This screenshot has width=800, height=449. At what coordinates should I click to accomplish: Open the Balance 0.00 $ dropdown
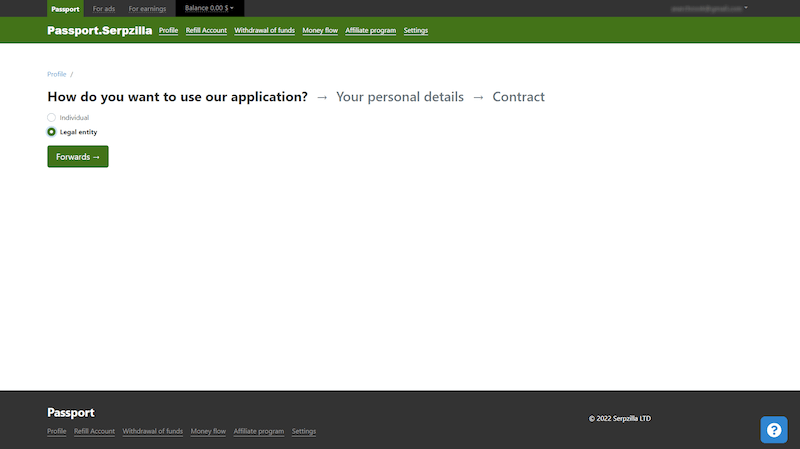pyautogui.click(x=209, y=8)
